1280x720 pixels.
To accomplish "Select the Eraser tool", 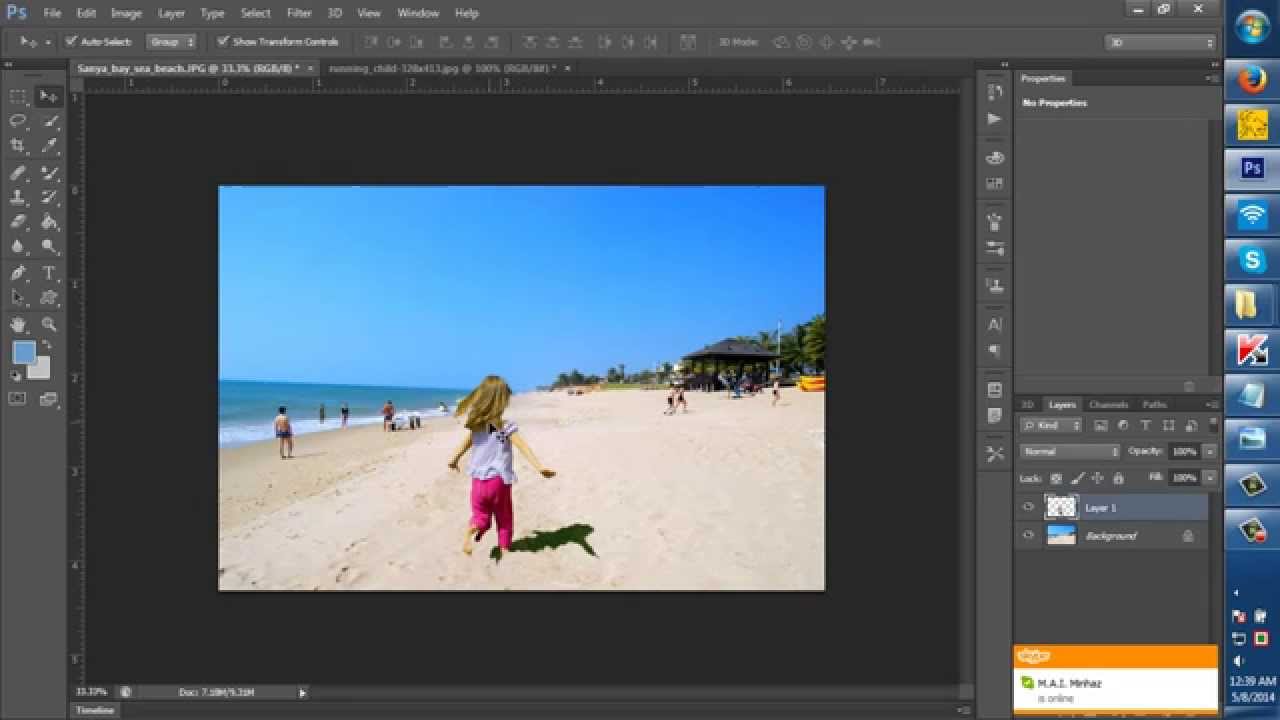I will pos(18,222).
